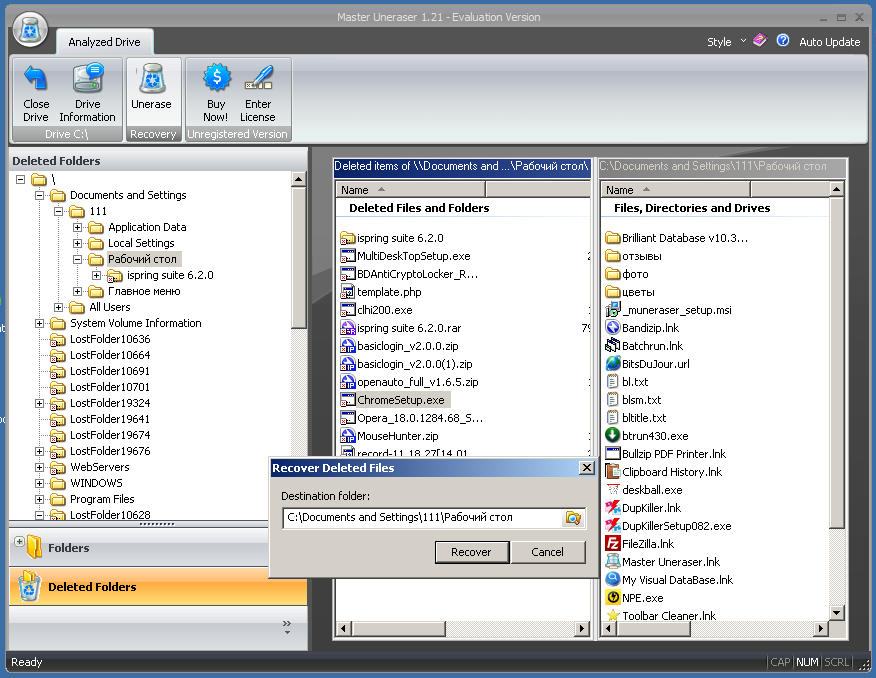Expand the LostFolder19324 tree node

coord(40,403)
